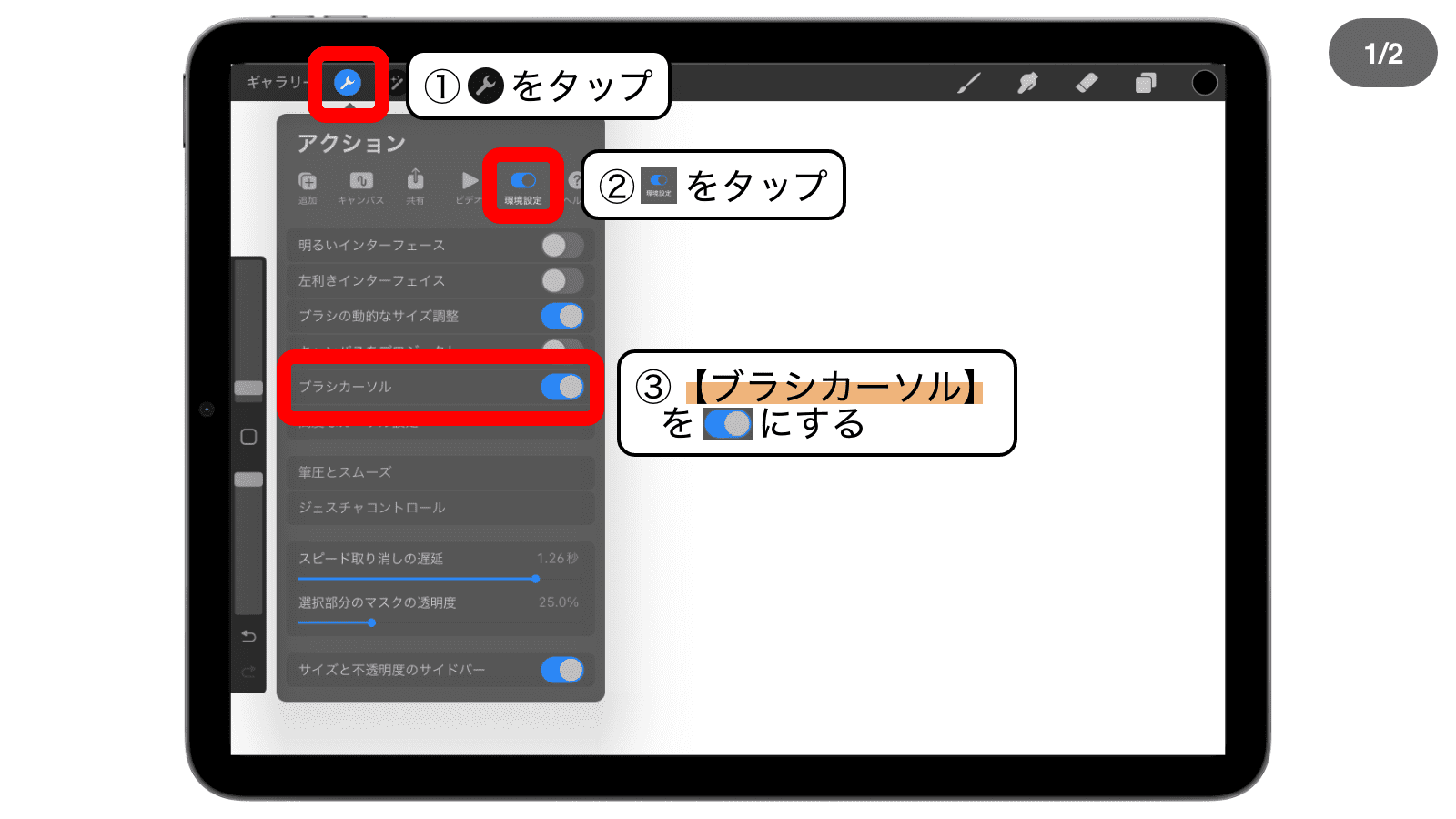The image size is (1456, 819).
Task: Click the 1/2 page indicator
Action: pyautogui.click(x=1383, y=53)
